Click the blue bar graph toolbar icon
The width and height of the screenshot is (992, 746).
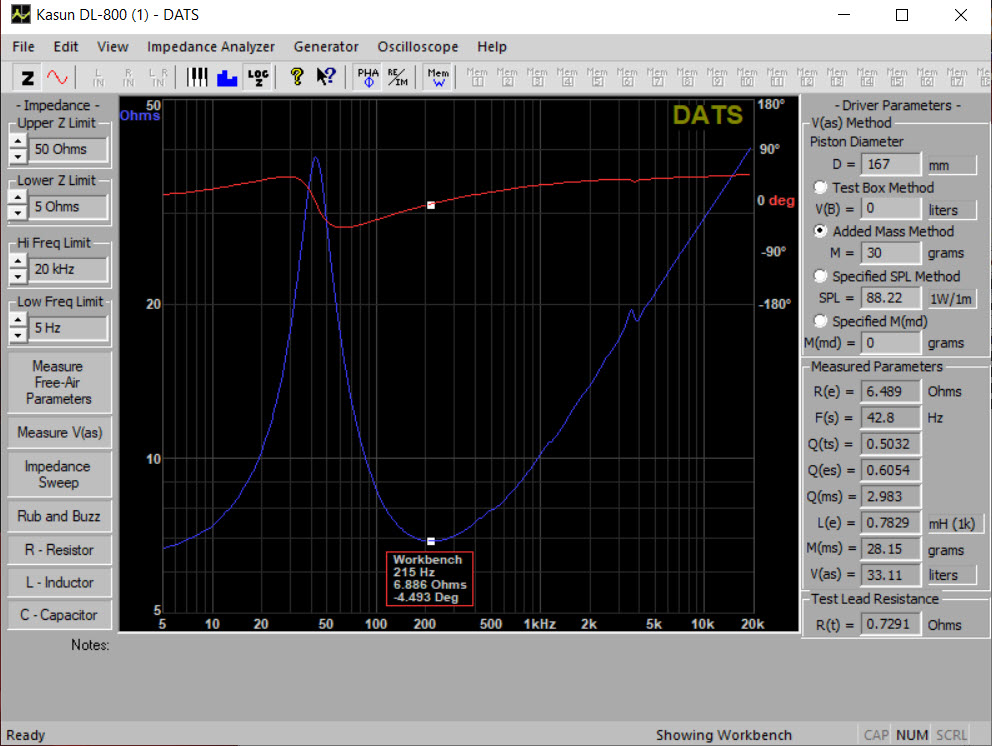pos(226,77)
